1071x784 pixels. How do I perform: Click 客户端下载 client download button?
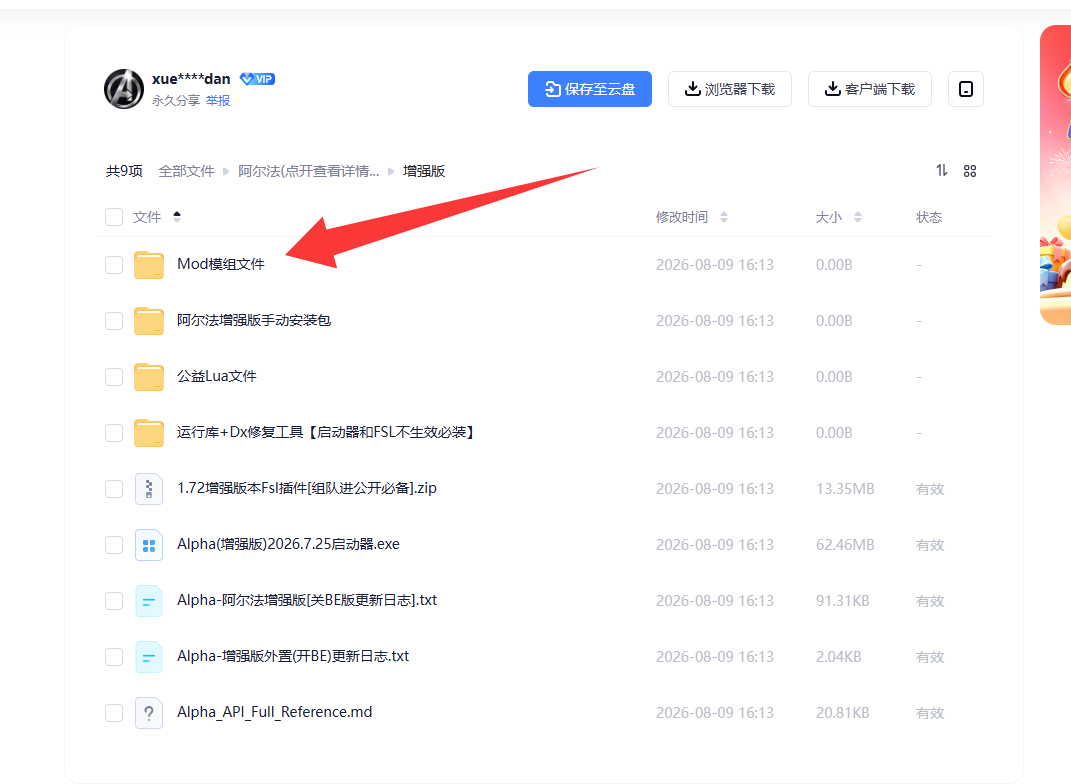[870, 89]
